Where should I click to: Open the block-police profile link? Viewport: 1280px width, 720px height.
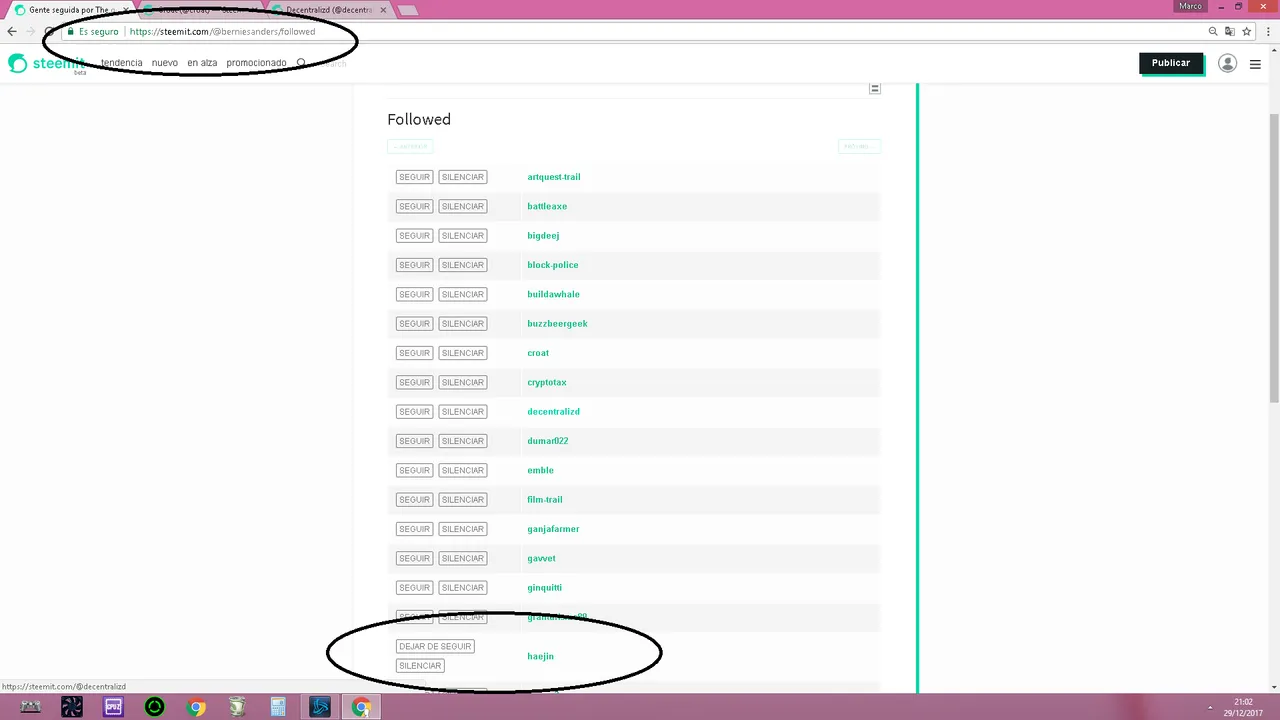click(x=553, y=265)
